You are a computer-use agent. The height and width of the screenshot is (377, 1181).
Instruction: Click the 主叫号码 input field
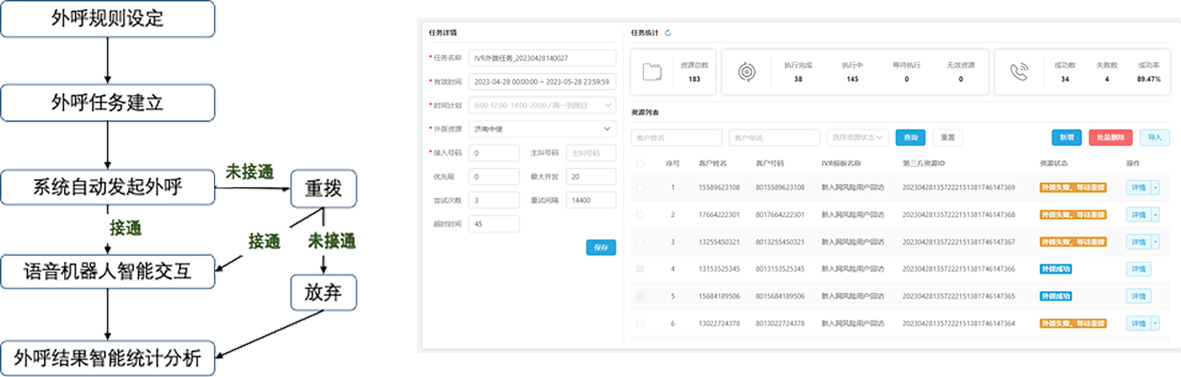[x=591, y=154]
